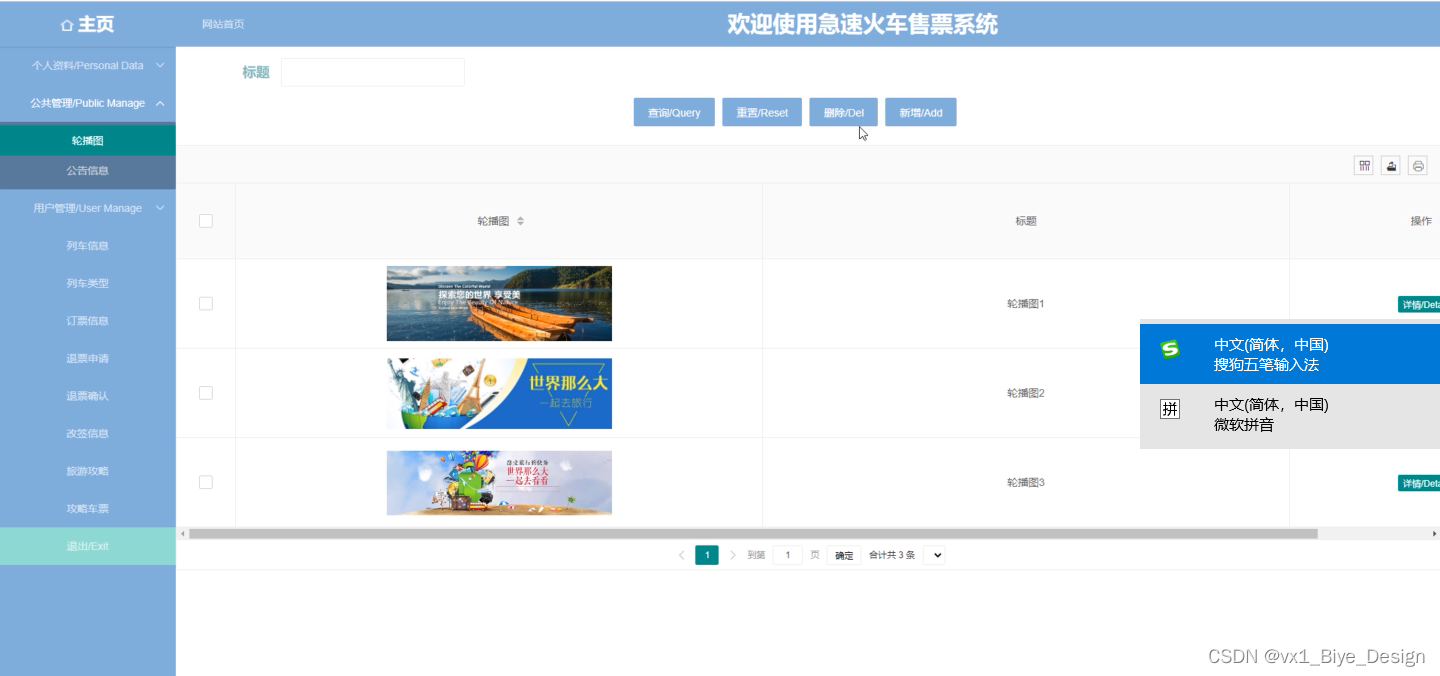Click the go-to-page number input
The width and height of the screenshot is (1440, 676).
tap(788, 555)
